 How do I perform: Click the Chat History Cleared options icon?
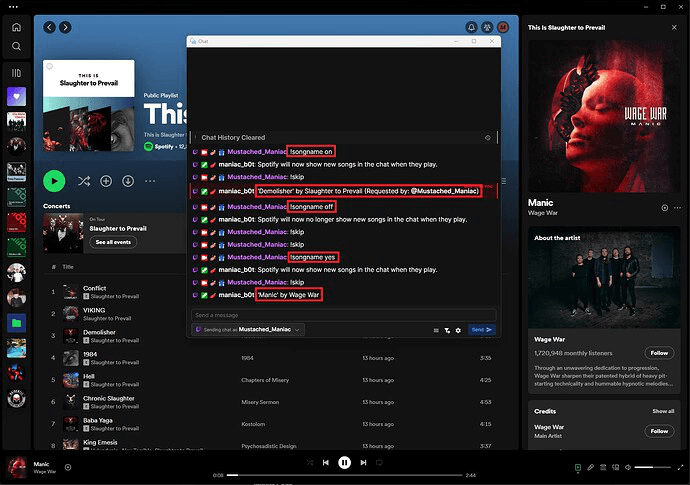point(488,138)
